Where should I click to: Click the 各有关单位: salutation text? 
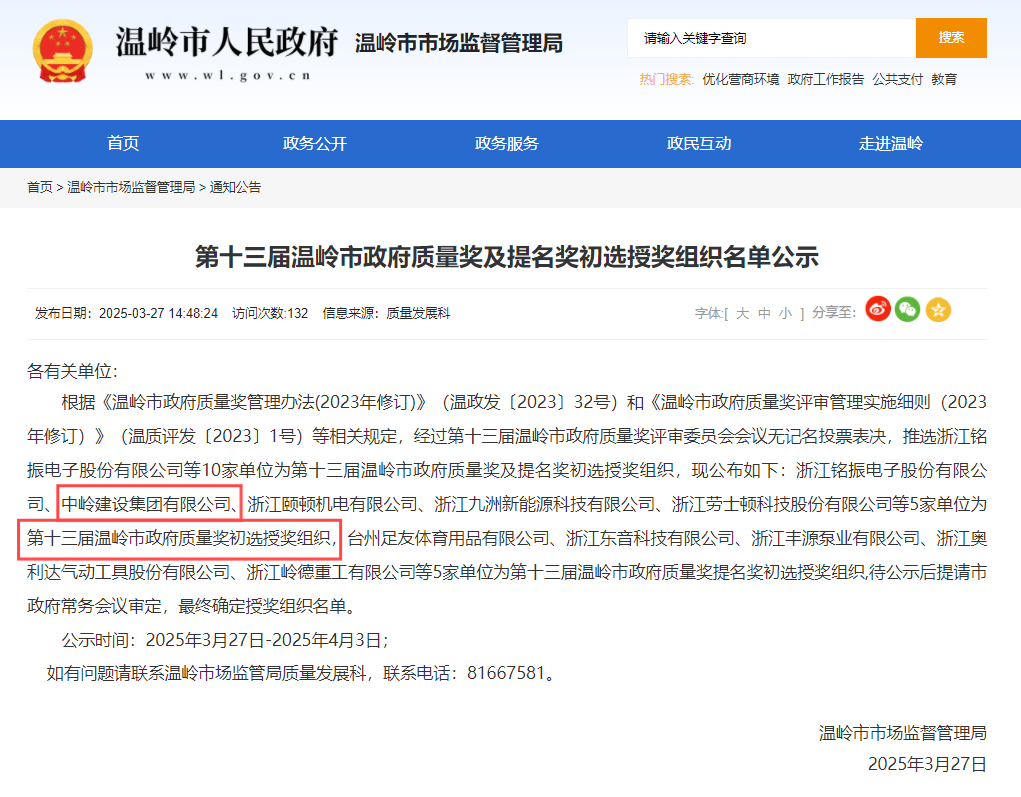click(x=72, y=371)
